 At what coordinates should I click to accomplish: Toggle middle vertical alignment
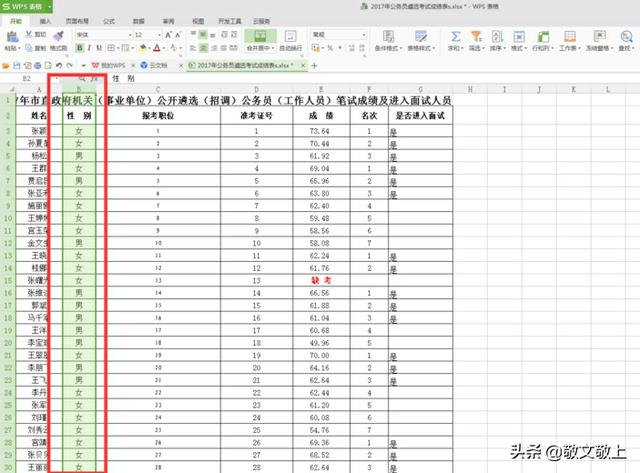point(203,35)
